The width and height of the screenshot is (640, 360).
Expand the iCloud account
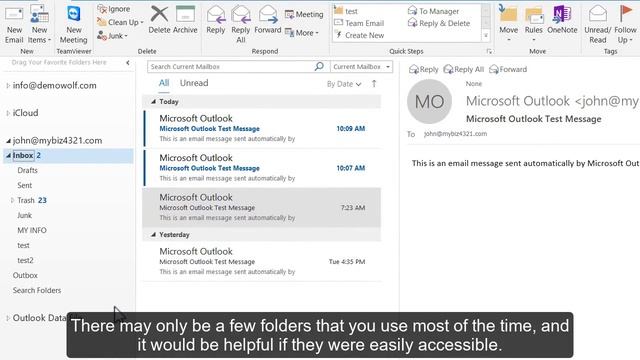point(8,113)
